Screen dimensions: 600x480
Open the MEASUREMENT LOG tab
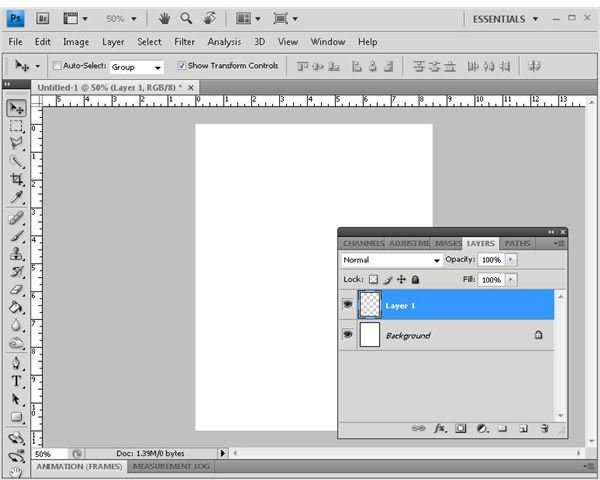point(171,466)
